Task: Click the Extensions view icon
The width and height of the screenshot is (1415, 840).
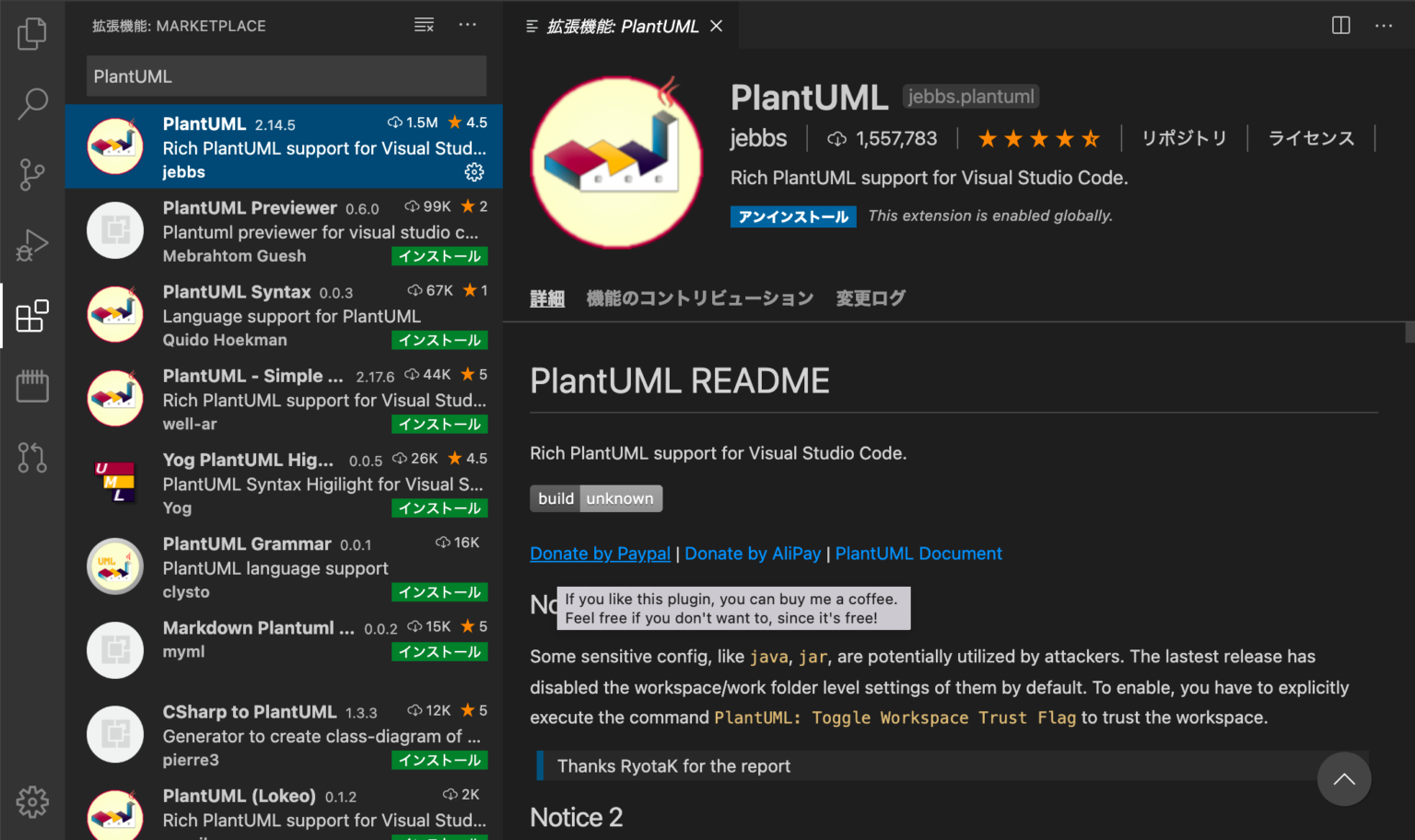Action: coord(32,316)
